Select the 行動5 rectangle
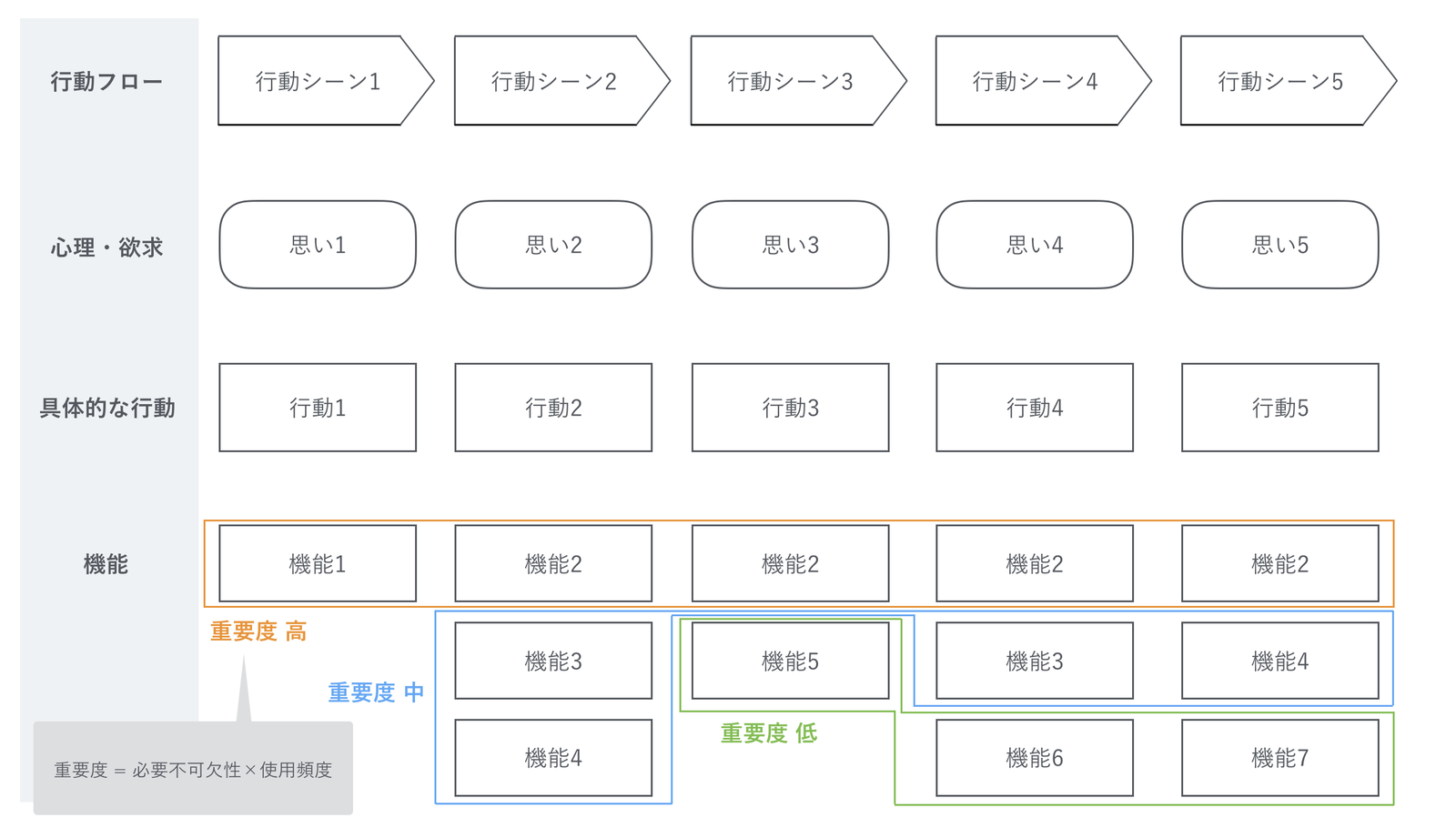Screen dimensions: 1456x818 [1279, 408]
